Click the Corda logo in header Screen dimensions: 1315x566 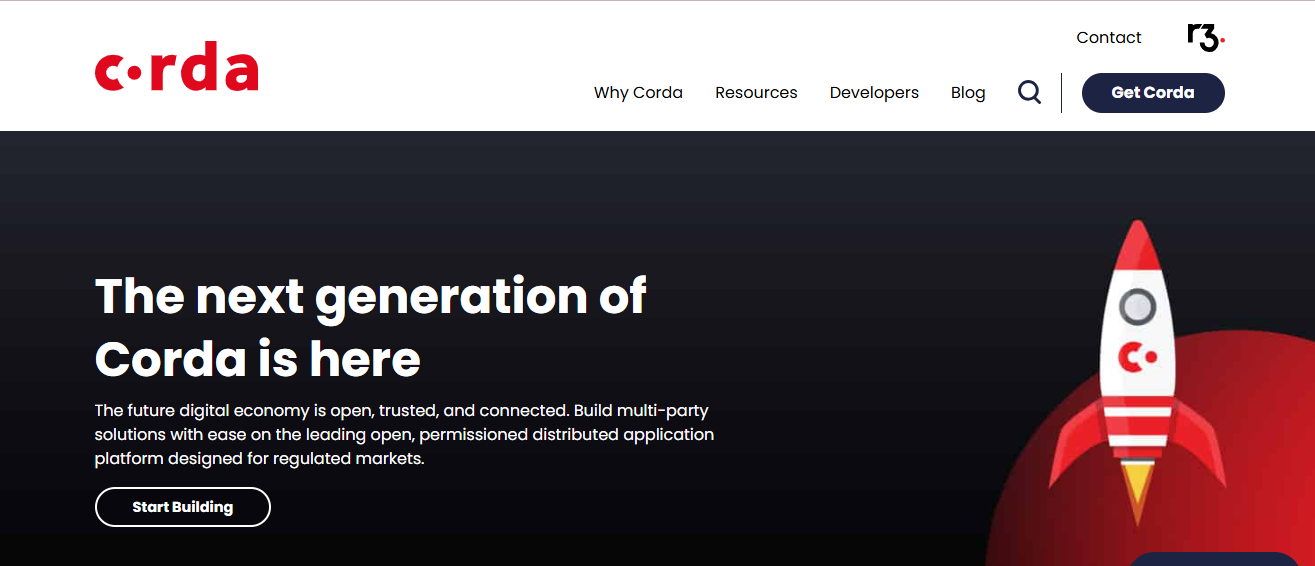[177, 67]
